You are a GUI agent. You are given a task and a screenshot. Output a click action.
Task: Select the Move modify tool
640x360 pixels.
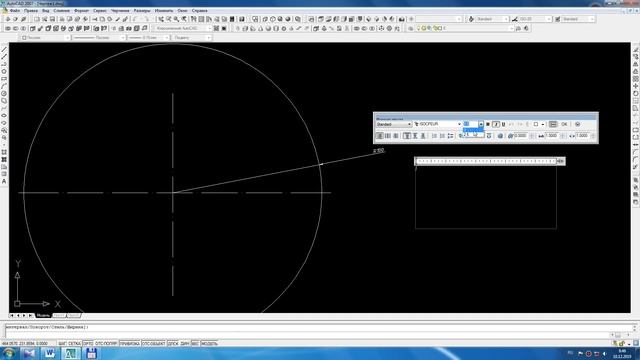pyautogui.click(x=636, y=86)
